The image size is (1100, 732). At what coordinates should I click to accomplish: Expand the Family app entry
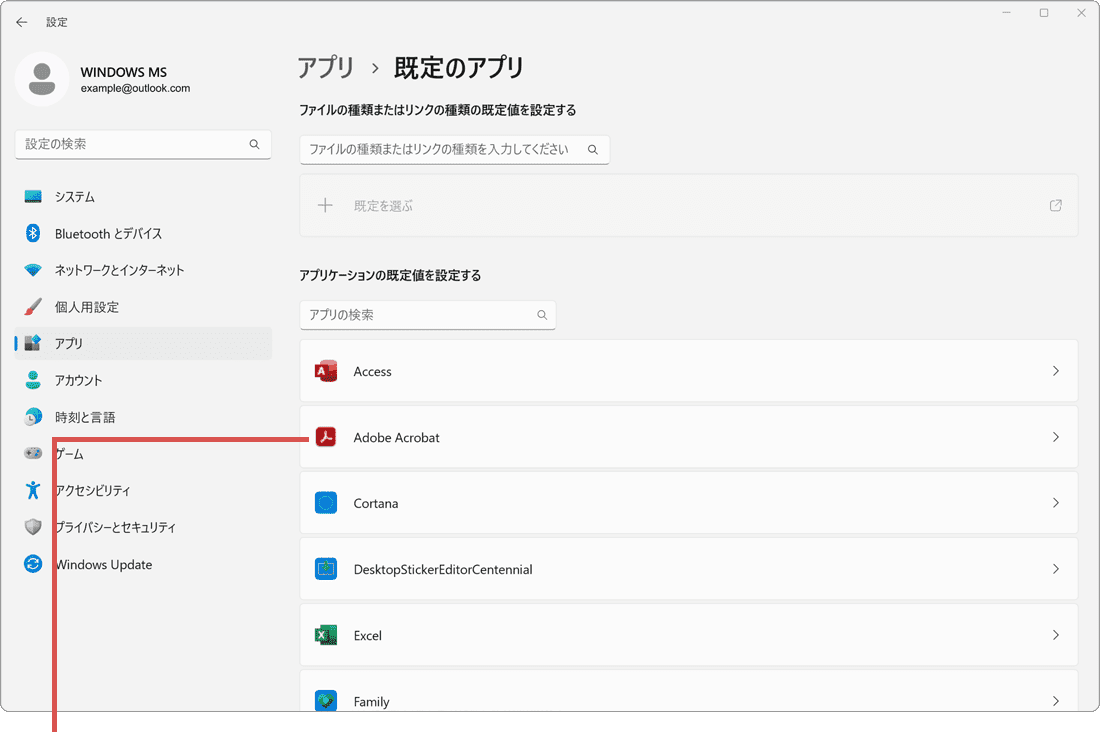coord(1056,701)
